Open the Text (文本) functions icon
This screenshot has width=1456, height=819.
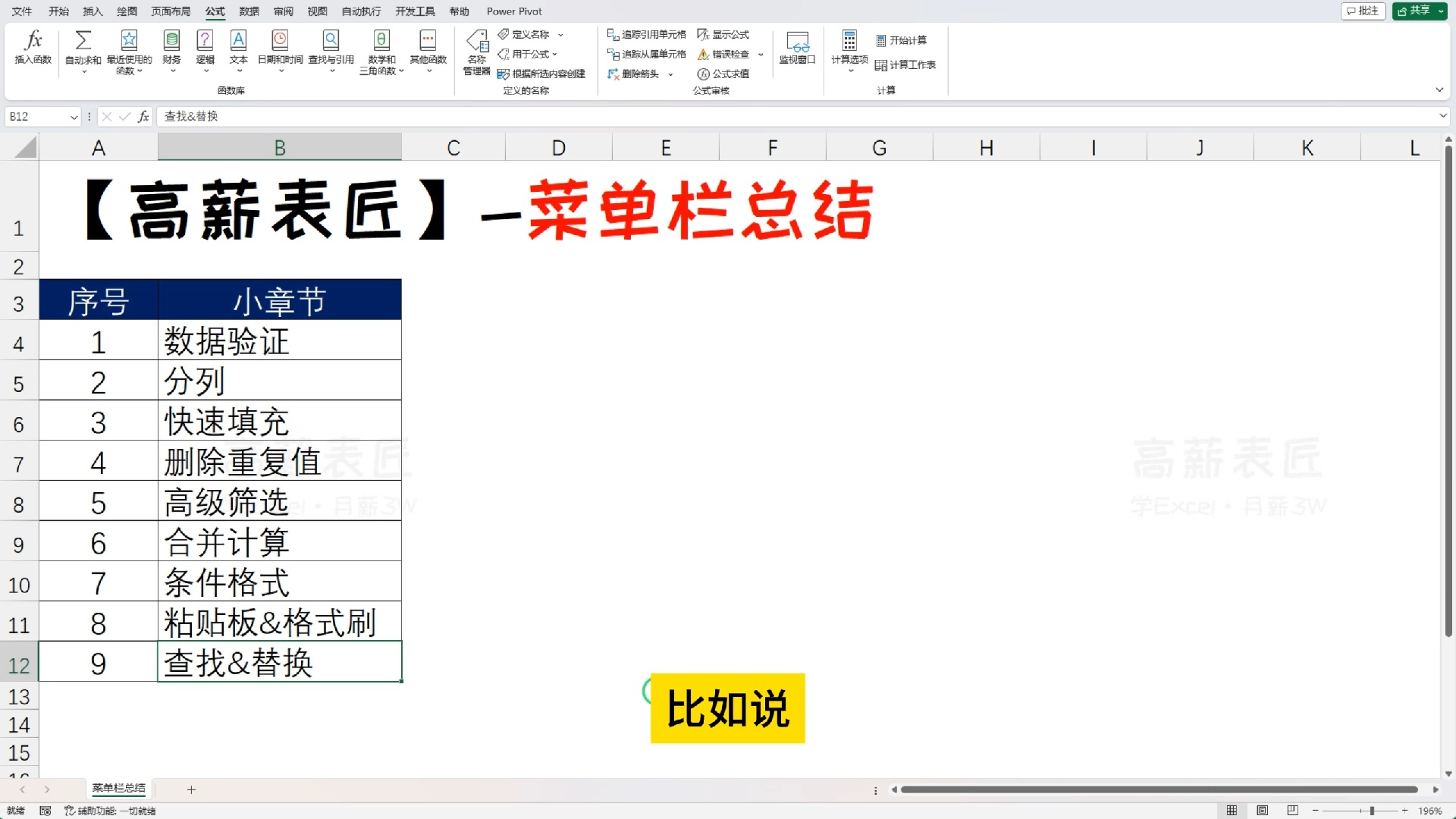click(239, 40)
